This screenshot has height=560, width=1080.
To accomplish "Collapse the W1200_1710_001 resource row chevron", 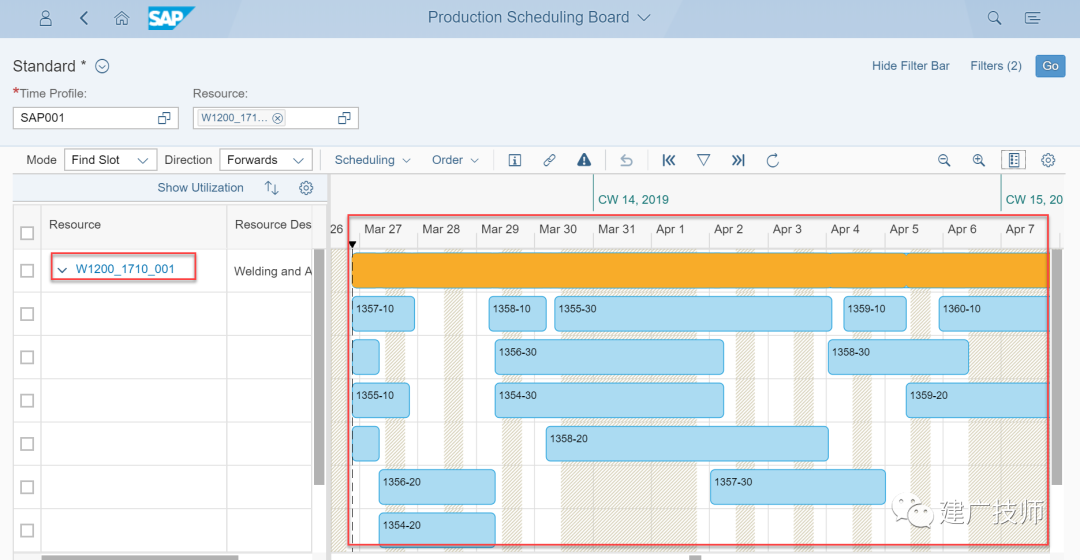I will [x=62, y=269].
